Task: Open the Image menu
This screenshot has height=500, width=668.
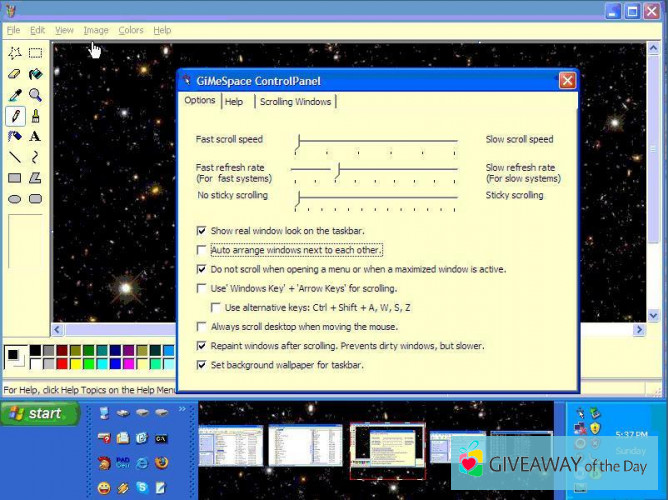Action: tap(96, 30)
